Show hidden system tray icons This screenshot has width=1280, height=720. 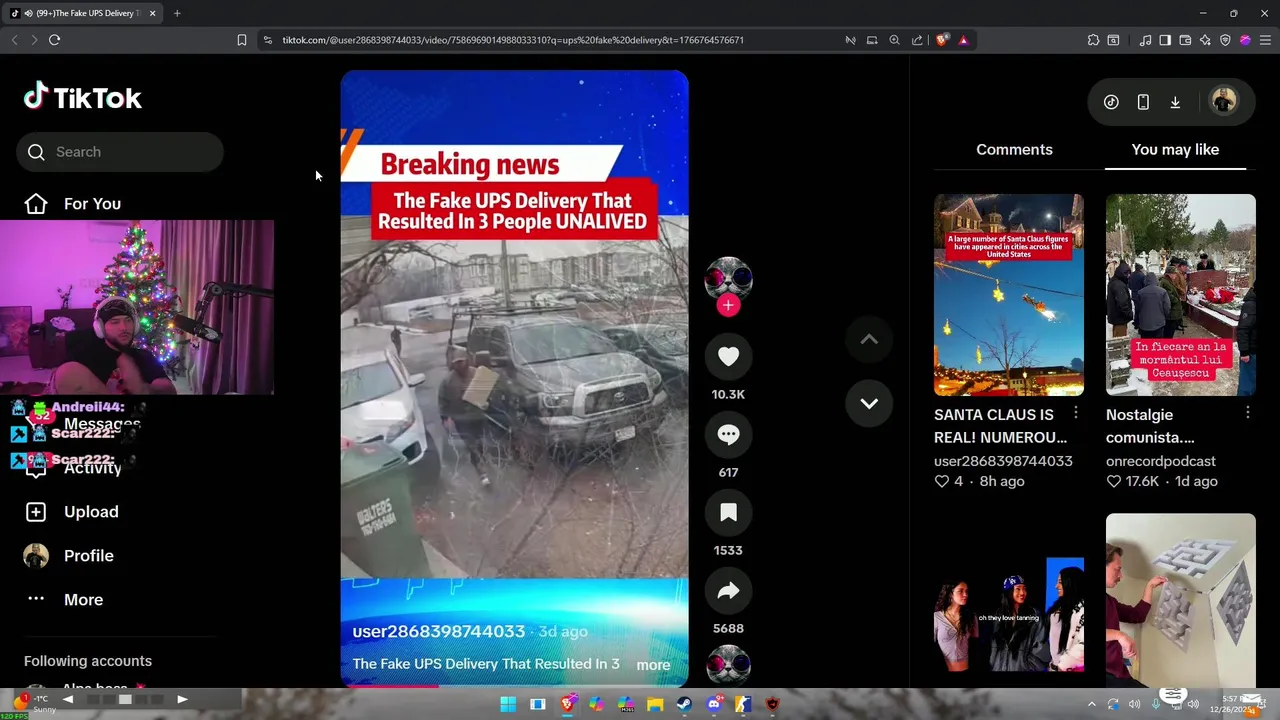1091,704
